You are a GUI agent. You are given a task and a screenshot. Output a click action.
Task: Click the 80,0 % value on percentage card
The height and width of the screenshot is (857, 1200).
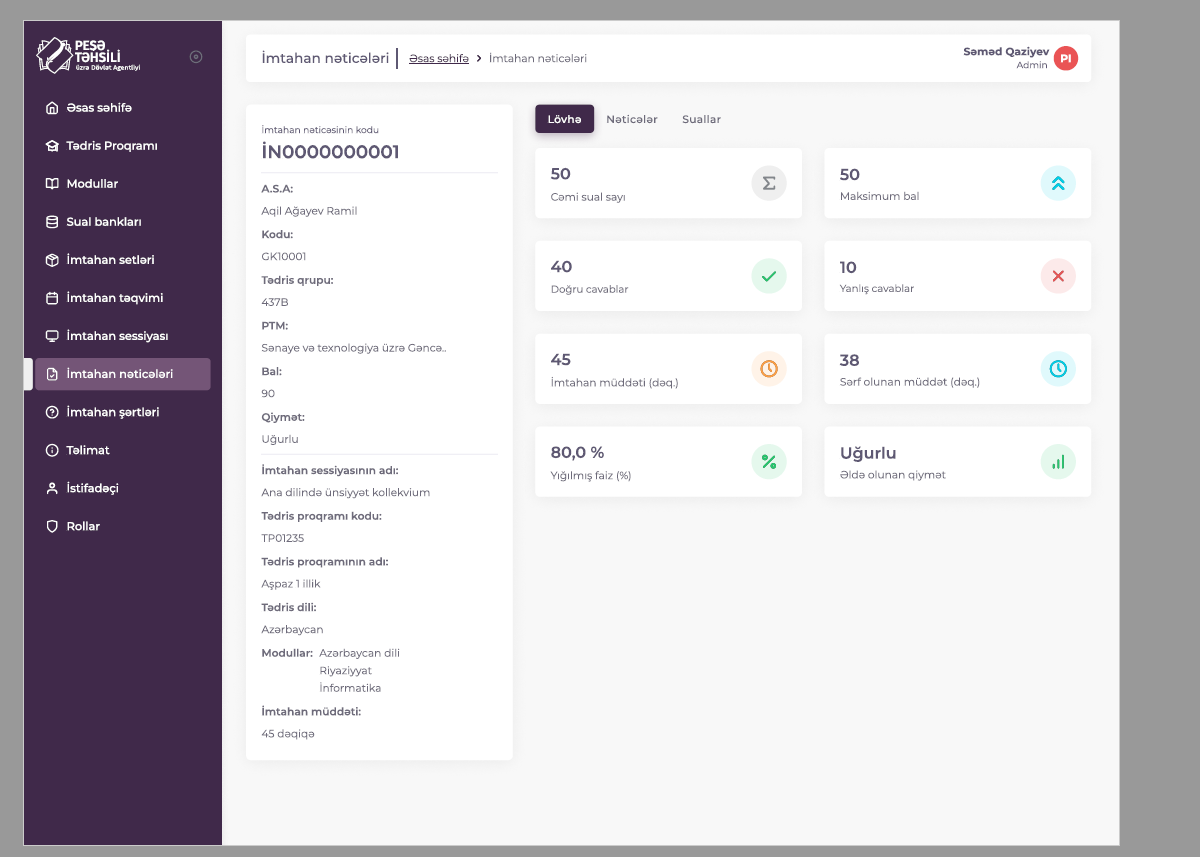coord(578,453)
